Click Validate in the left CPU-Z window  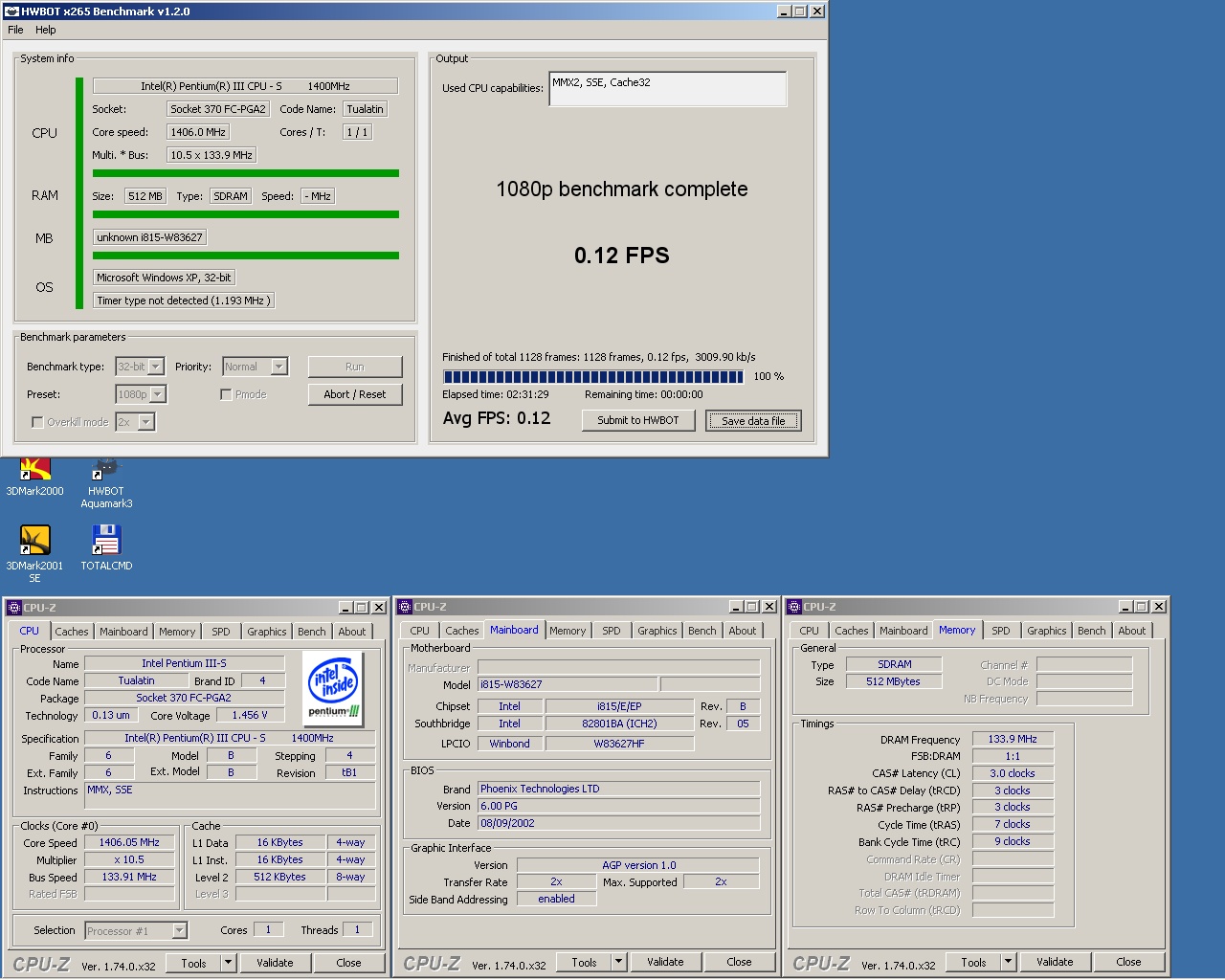pyautogui.click(x=275, y=963)
